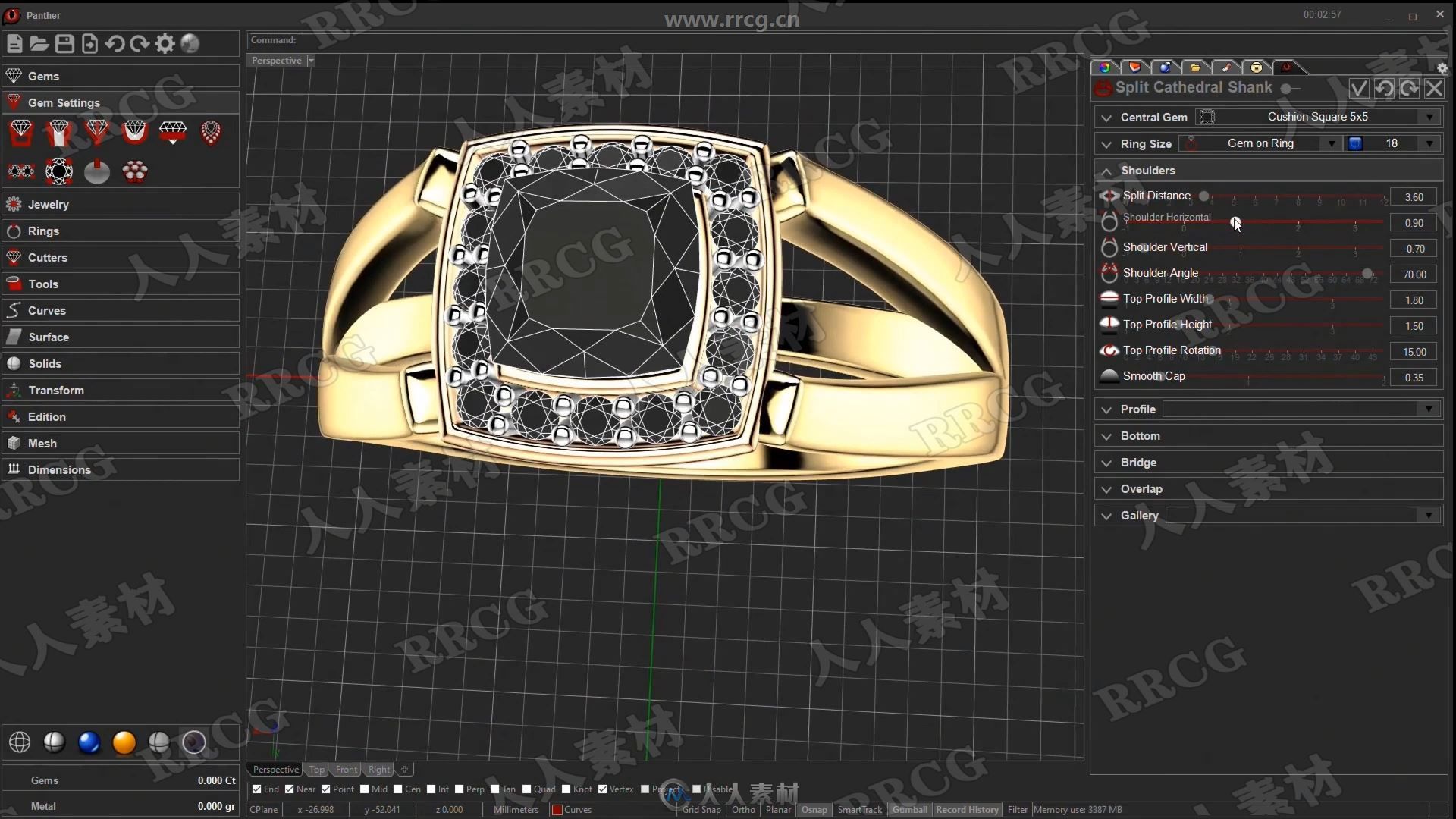Image resolution: width=1456 pixels, height=819 pixels.
Task: Toggle Grid Snap on status bar
Action: coord(700,810)
